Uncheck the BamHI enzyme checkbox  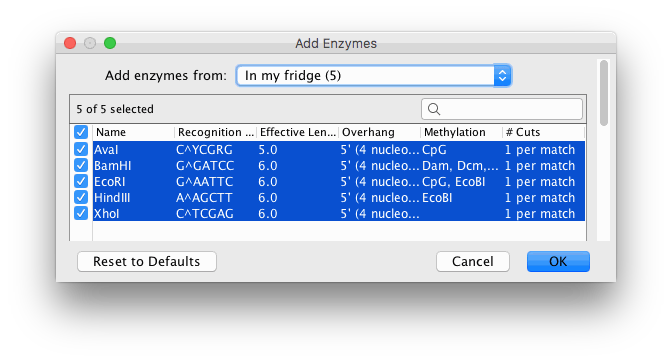(81, 165)
